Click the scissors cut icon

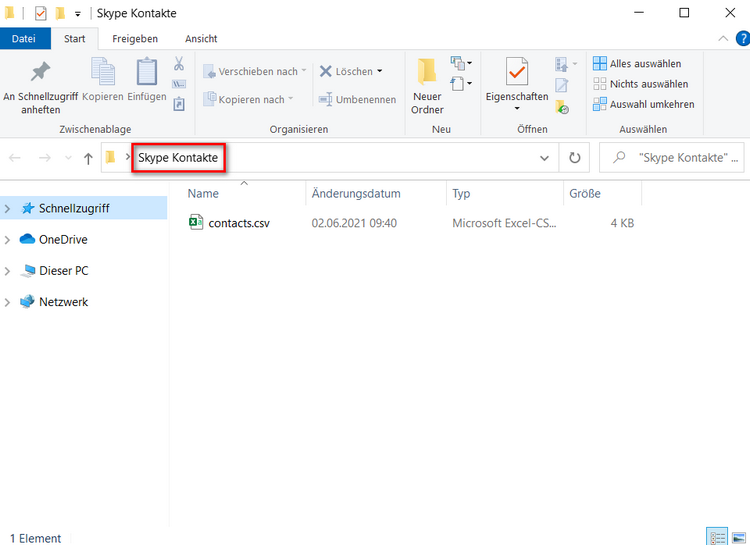click(179, 64)
